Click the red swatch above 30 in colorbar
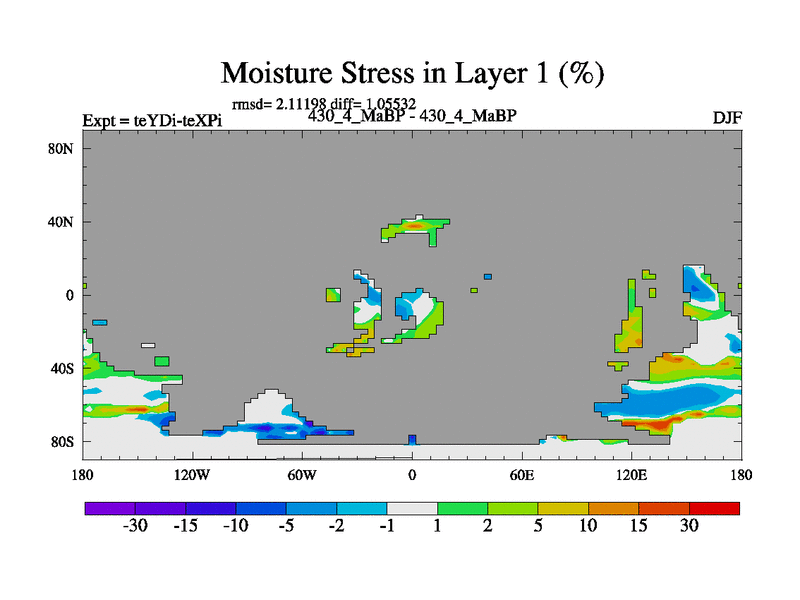Image resolution: width=800 pixels, height=600 pixels. coord(714,508)
